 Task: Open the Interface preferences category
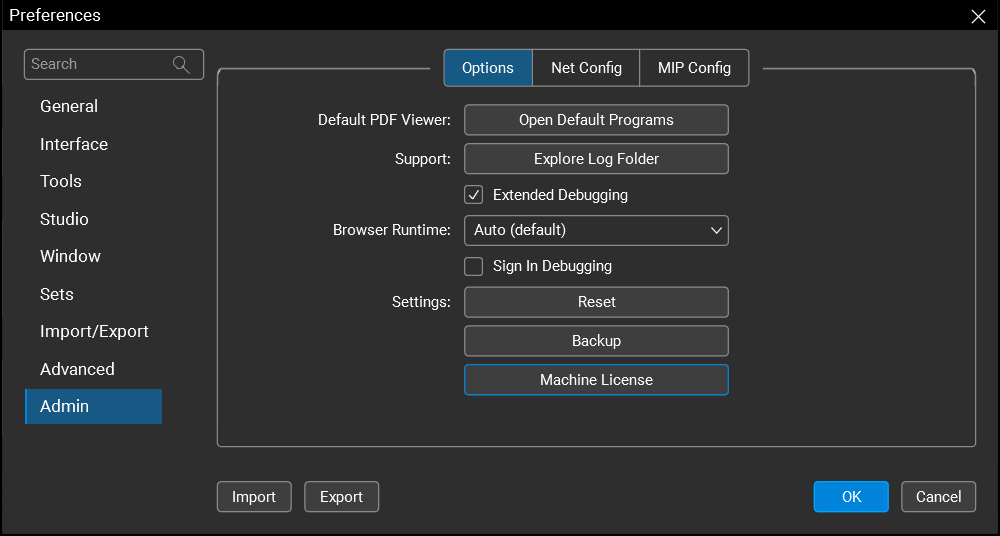click(x=74, y=144)
